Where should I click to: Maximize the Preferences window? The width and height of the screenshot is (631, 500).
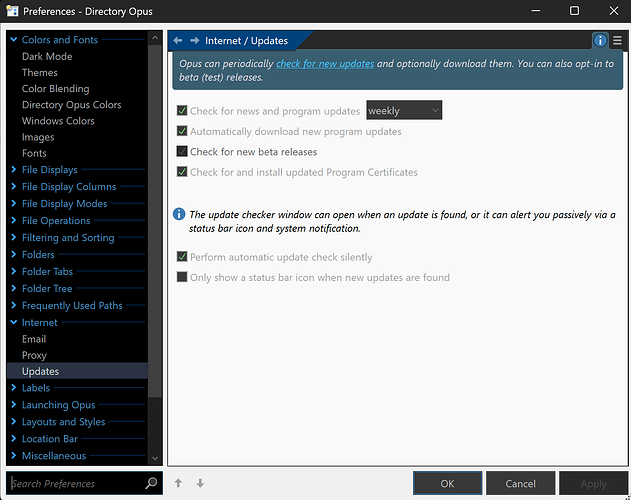coord(574,11)
